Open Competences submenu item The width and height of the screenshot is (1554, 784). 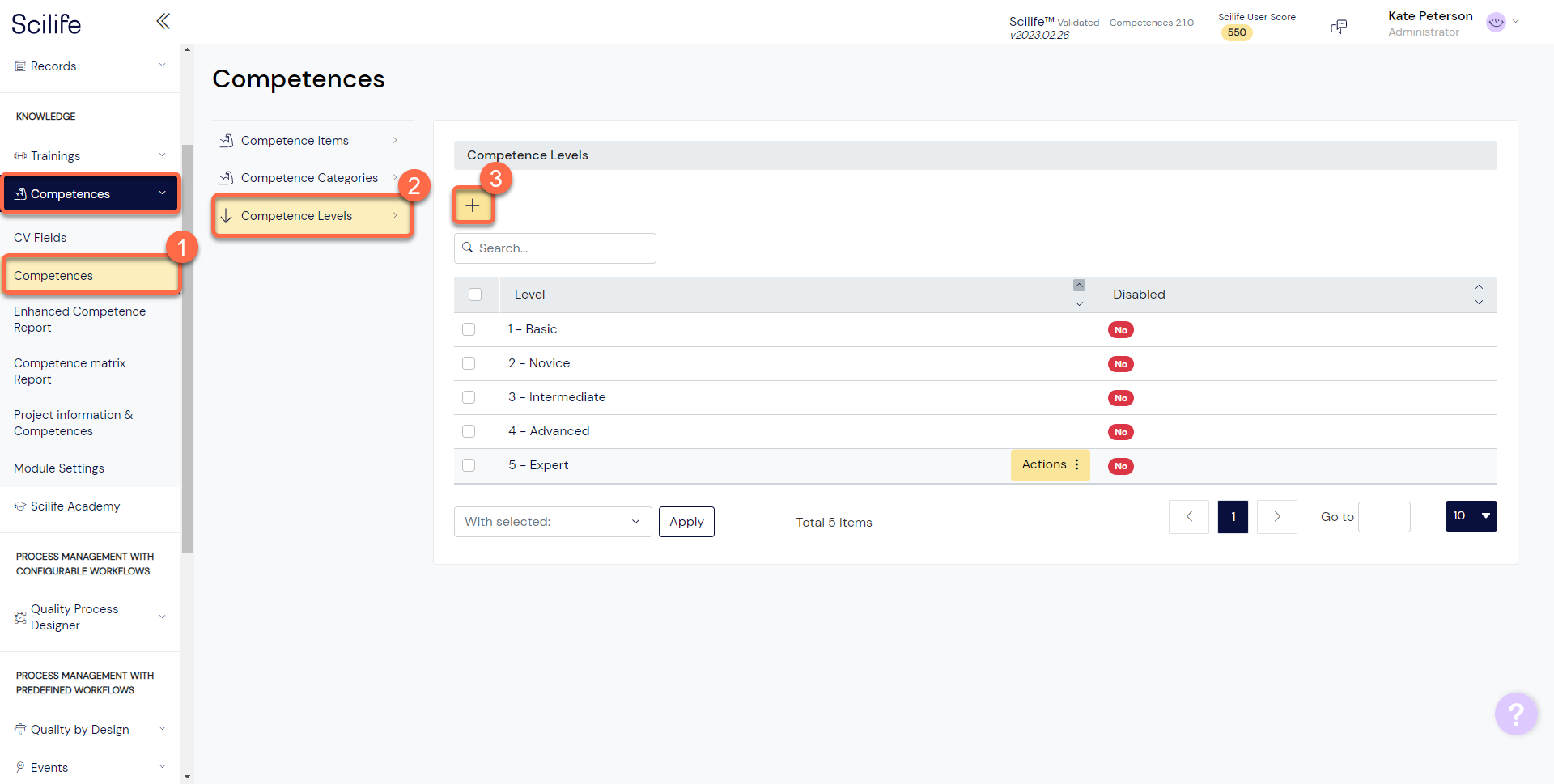pos(91,276)
